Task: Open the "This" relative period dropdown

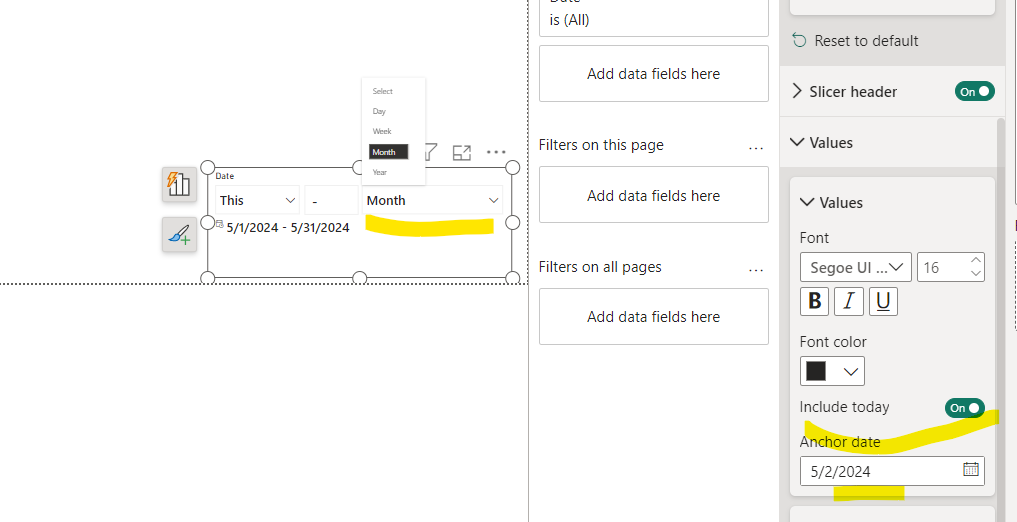Action: point(257,200)
